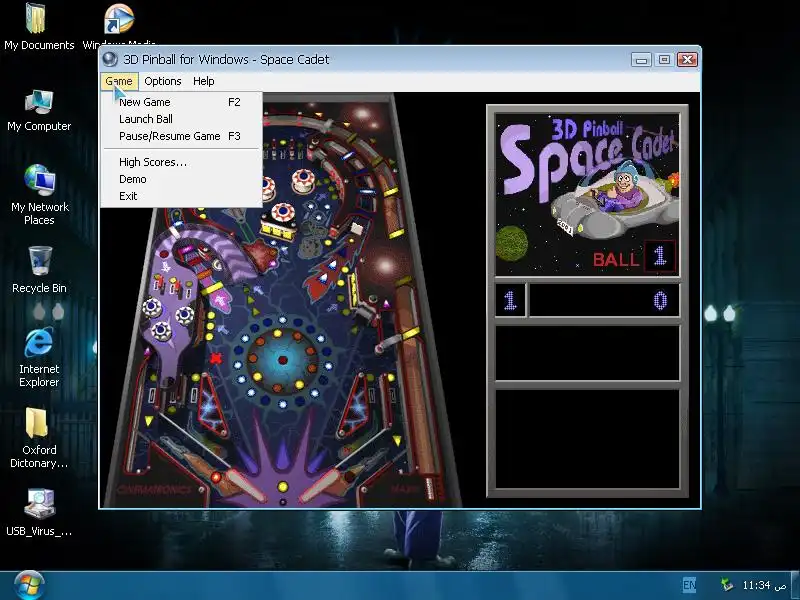
Task: Close the 3D Pinball window
Action: [687, 60]
